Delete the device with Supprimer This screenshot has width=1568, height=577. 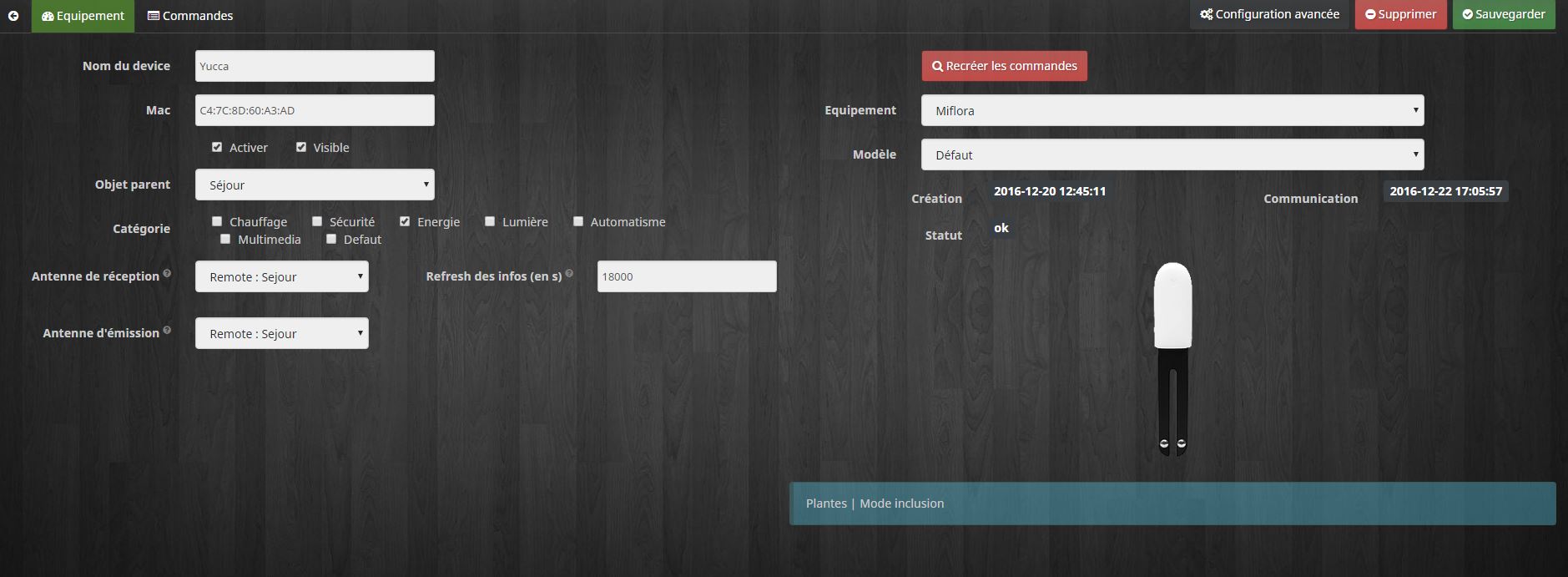(1400, 15)
